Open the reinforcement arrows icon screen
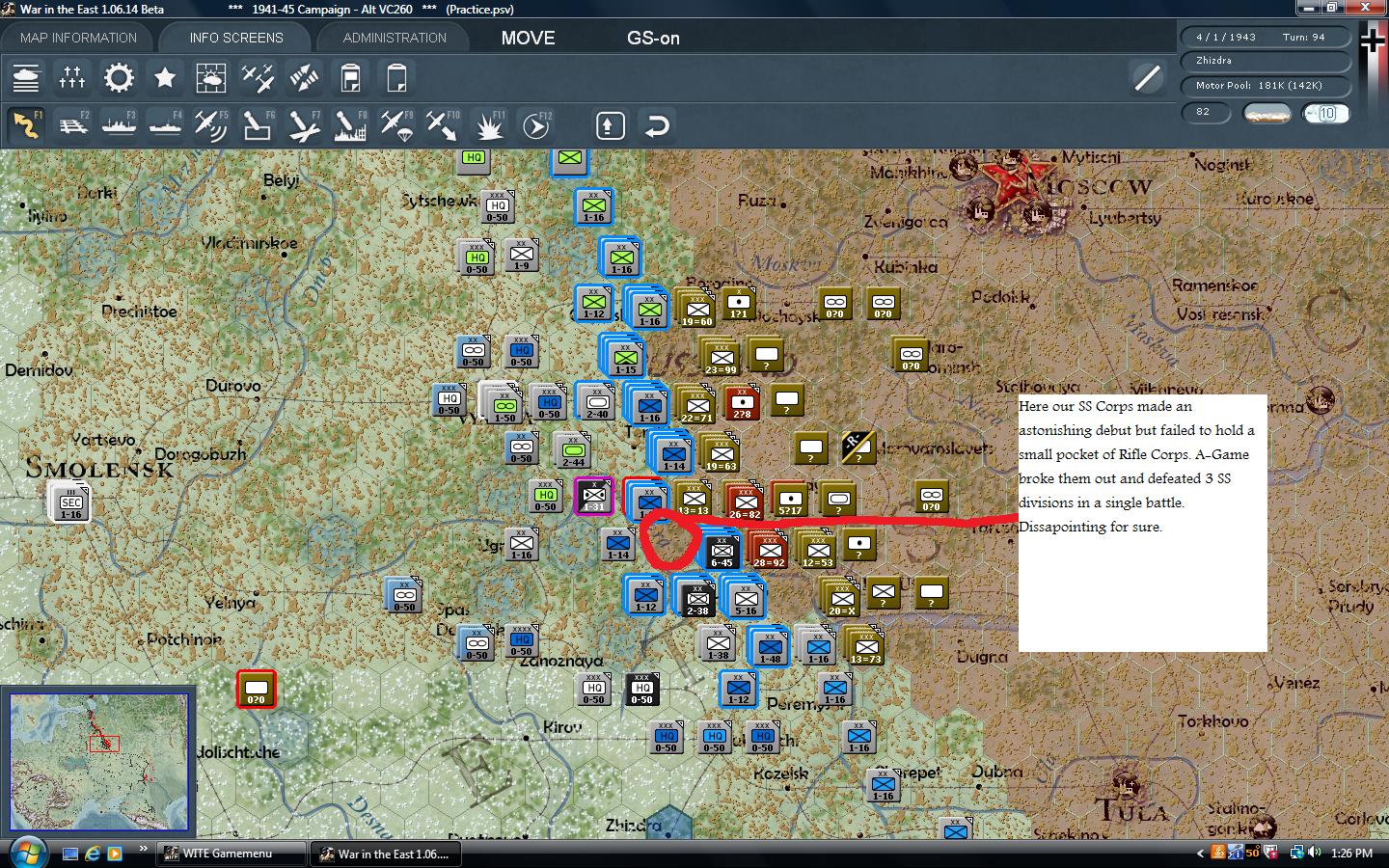The width and height of the screenshot is (1389, 868). pos(304,78)
